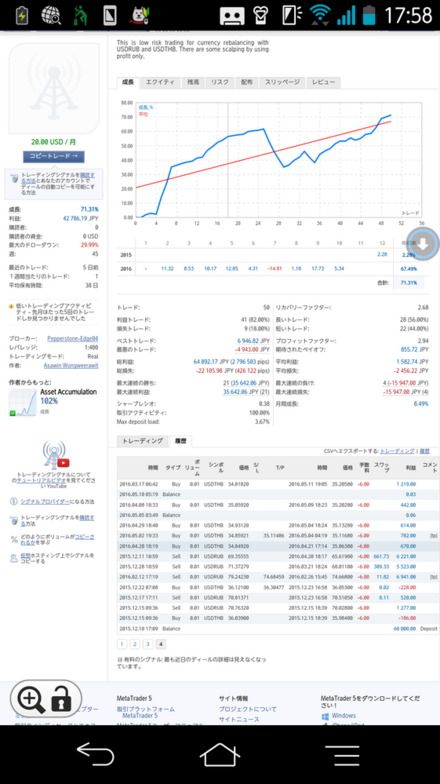The width and height of the screenshot is (440, 784).
Task: Tap the magnifier zoom-in icon
Action: (31, 698)
